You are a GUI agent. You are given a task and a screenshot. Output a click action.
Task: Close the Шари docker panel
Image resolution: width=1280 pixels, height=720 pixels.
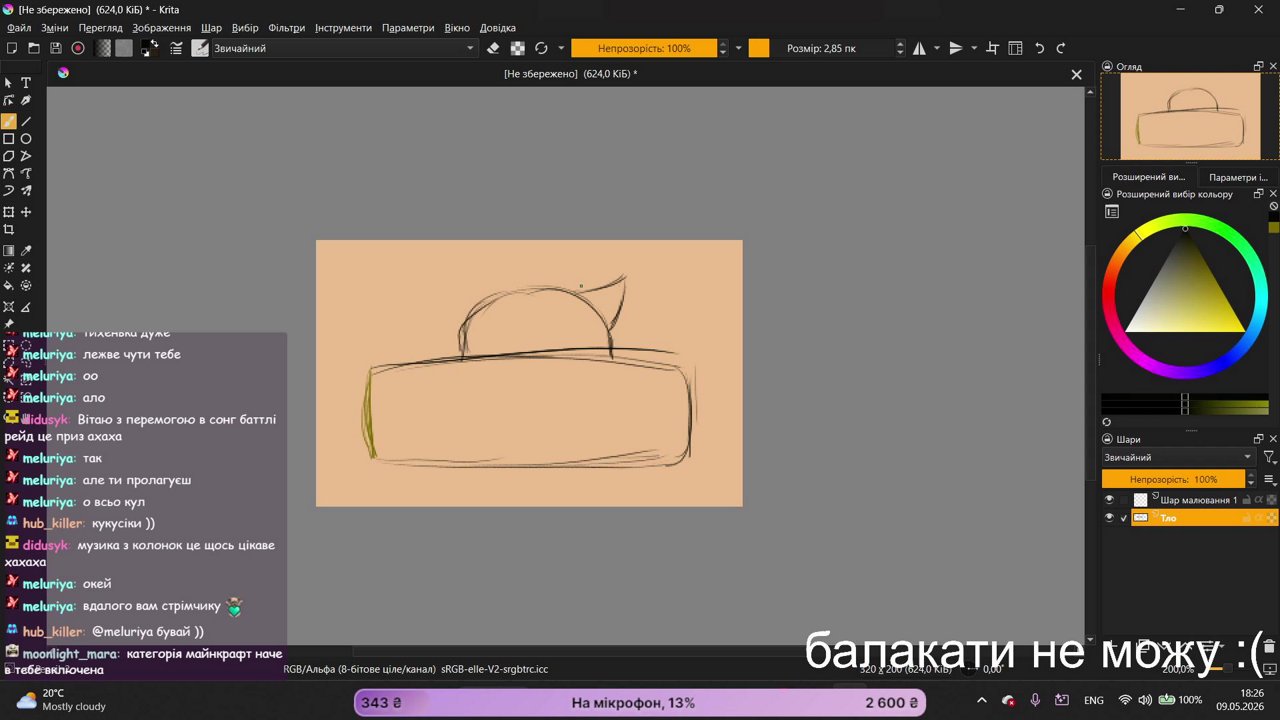tap(1273, 439)
